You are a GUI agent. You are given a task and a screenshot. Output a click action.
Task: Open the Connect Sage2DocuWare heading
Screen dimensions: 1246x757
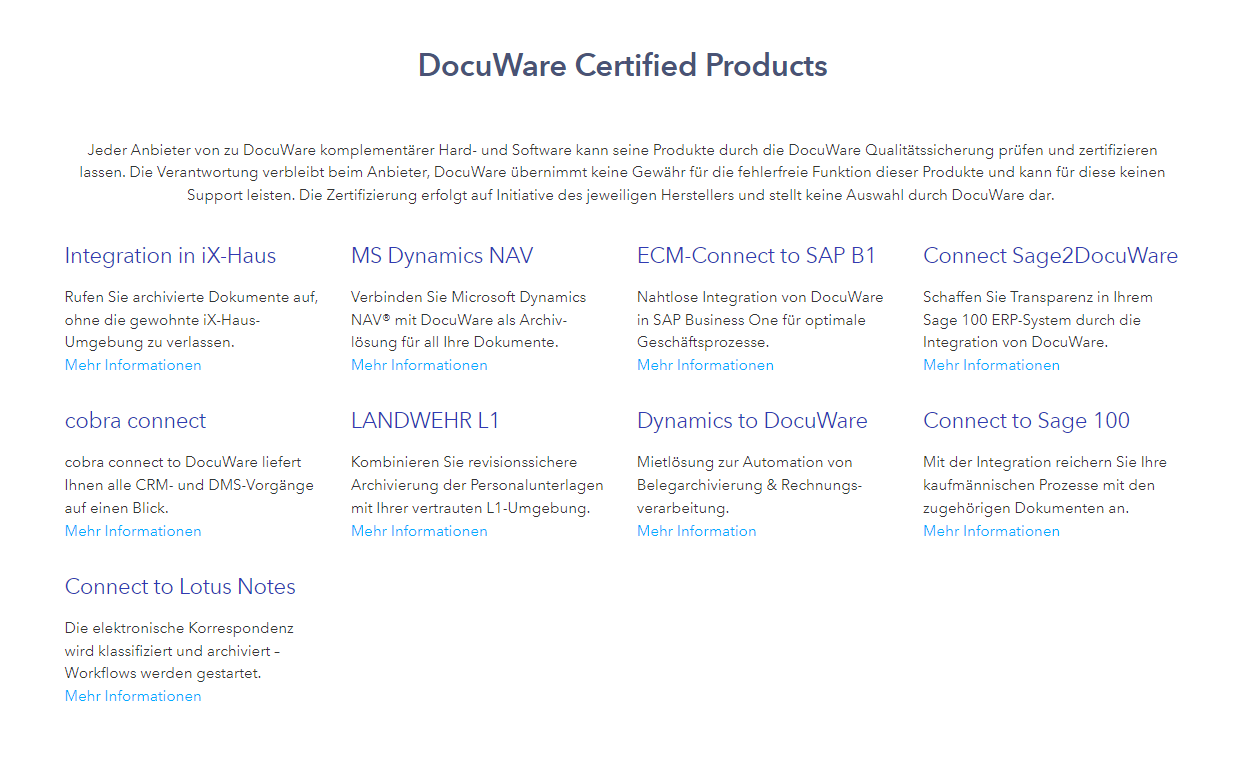1050,256
